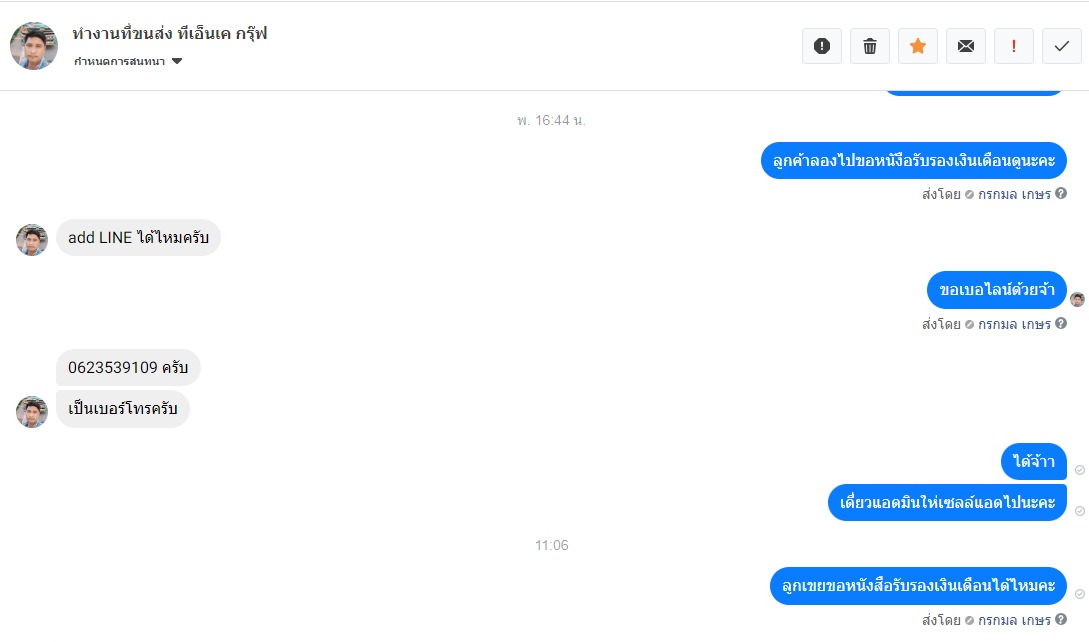Click help icon under salary certificate message
Image resolution: width=1089 pixels, height=642 pixels.
click(1061, 194)
